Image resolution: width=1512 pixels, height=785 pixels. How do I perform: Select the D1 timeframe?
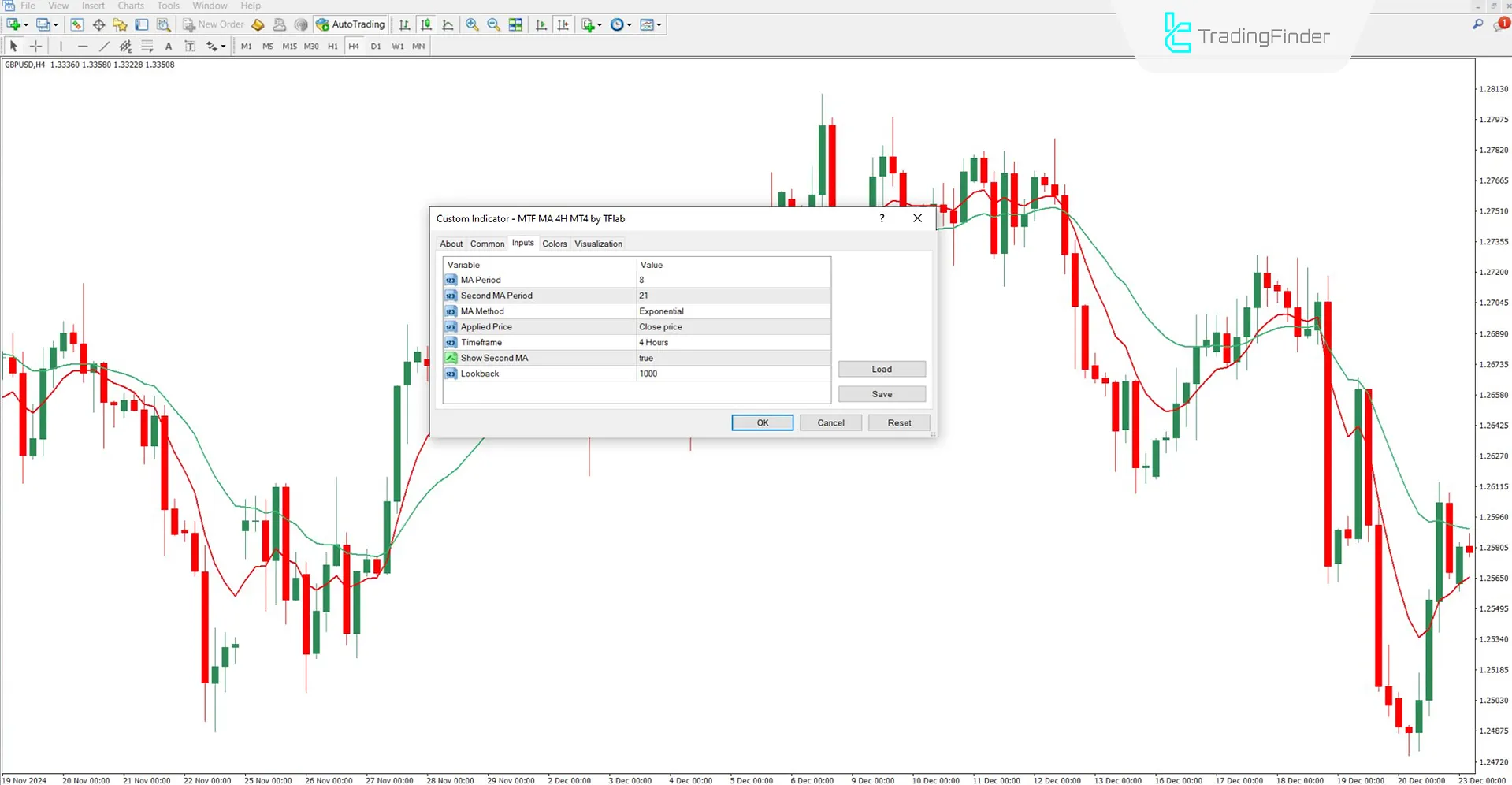(376, 46)
